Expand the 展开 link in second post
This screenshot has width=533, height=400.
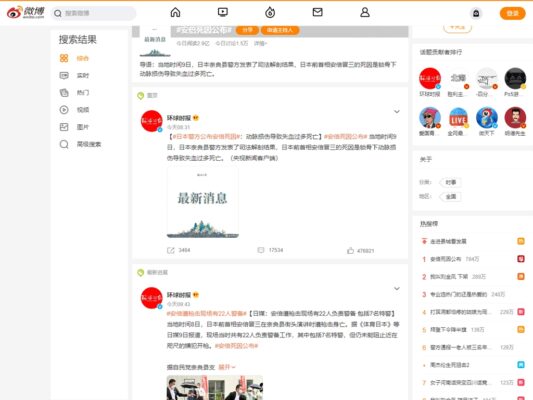point(227,367)
